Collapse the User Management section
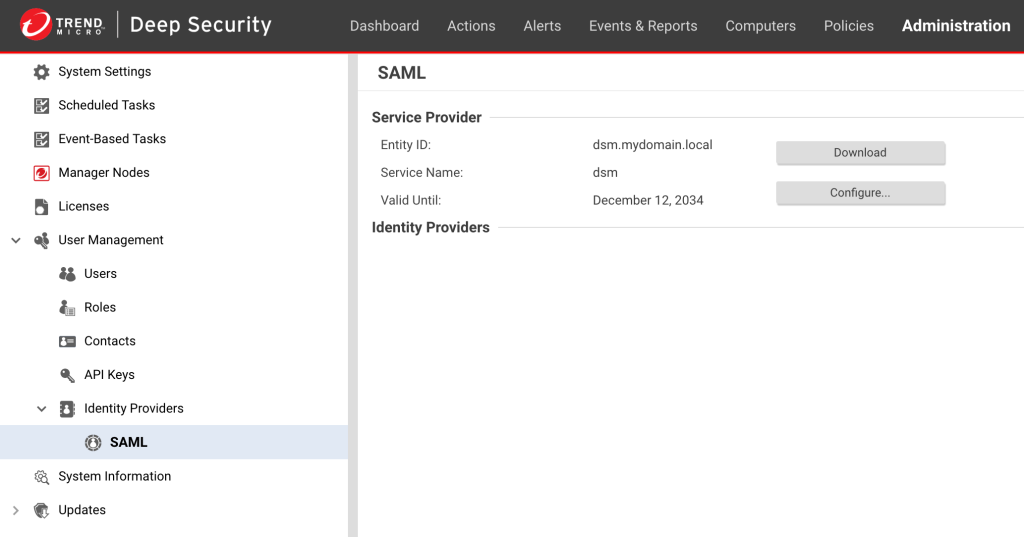Image resolution: width=1024 pixels, height=537 pixels. coord(16,240)
